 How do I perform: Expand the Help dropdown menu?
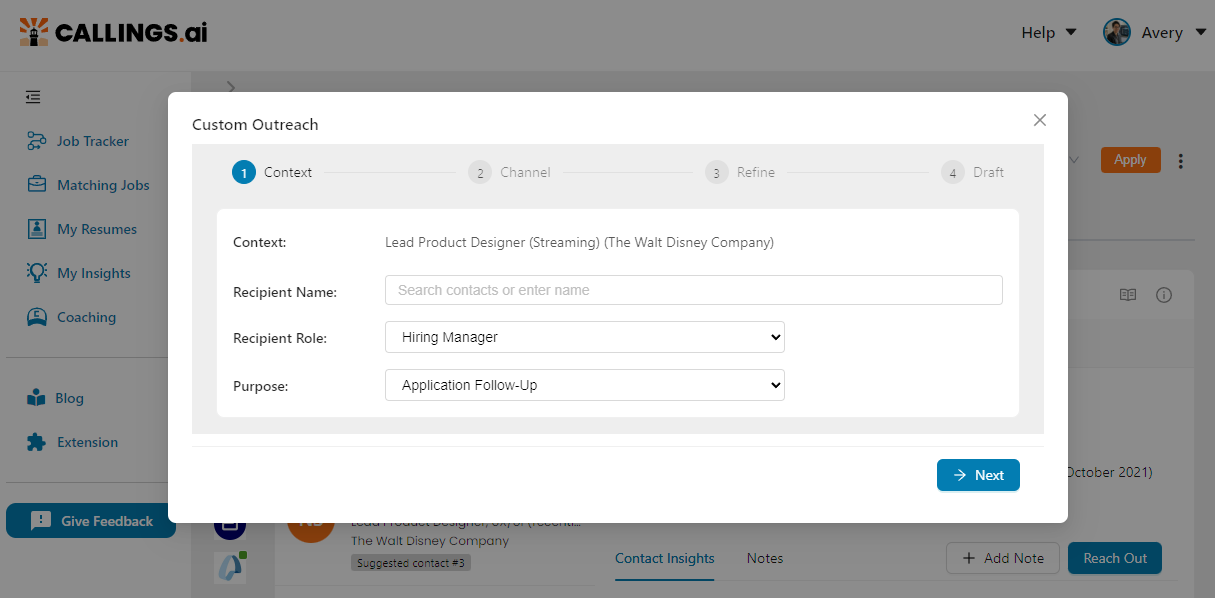(1047, 31)
